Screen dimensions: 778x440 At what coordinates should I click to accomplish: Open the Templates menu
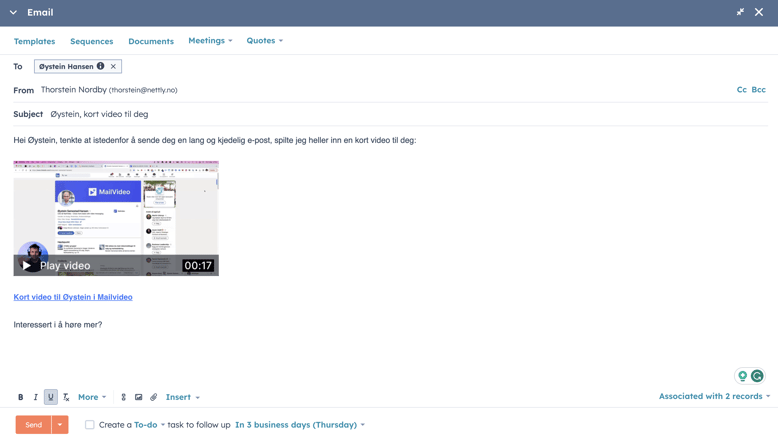point(34,41)
